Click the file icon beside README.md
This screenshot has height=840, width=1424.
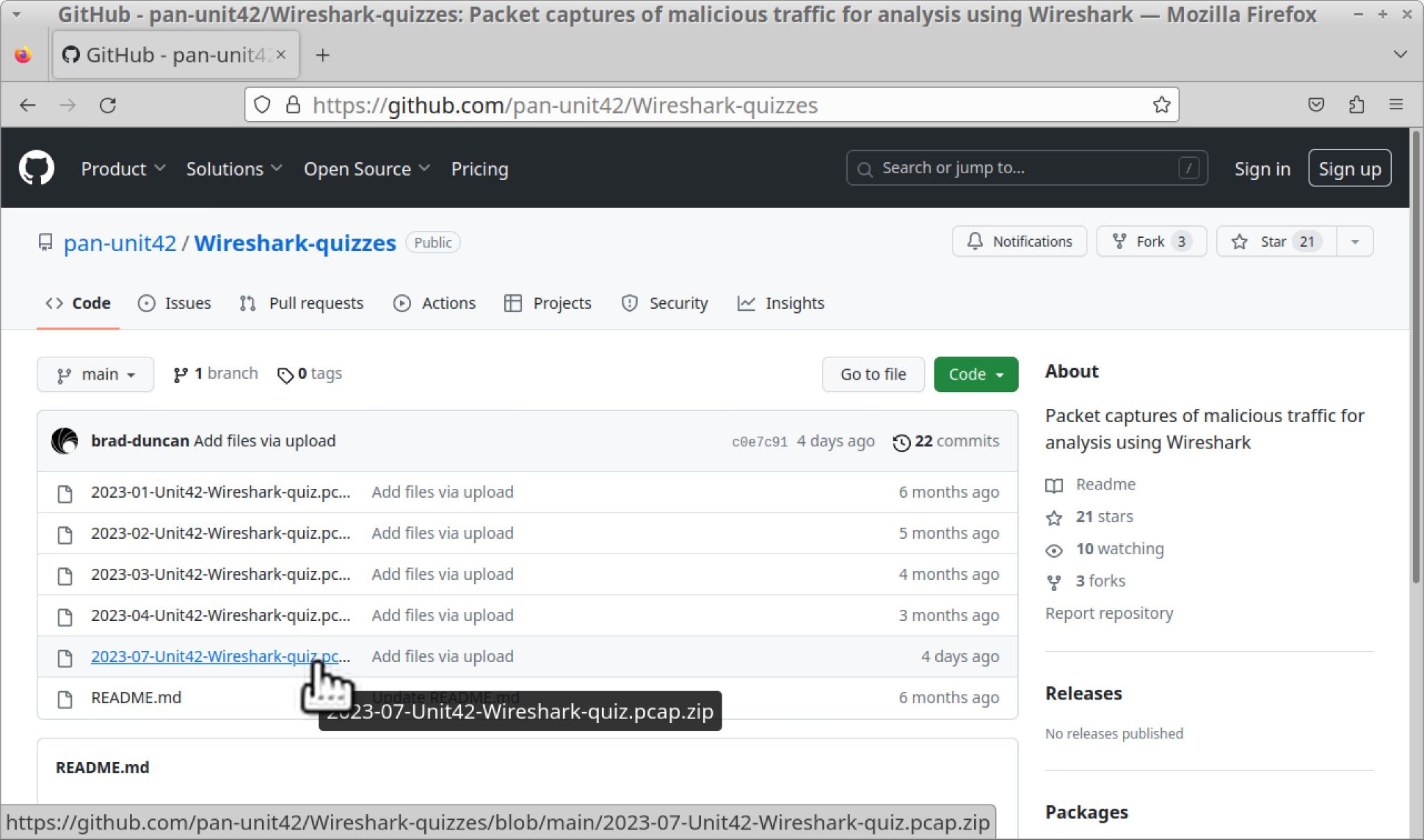point(65,698)
